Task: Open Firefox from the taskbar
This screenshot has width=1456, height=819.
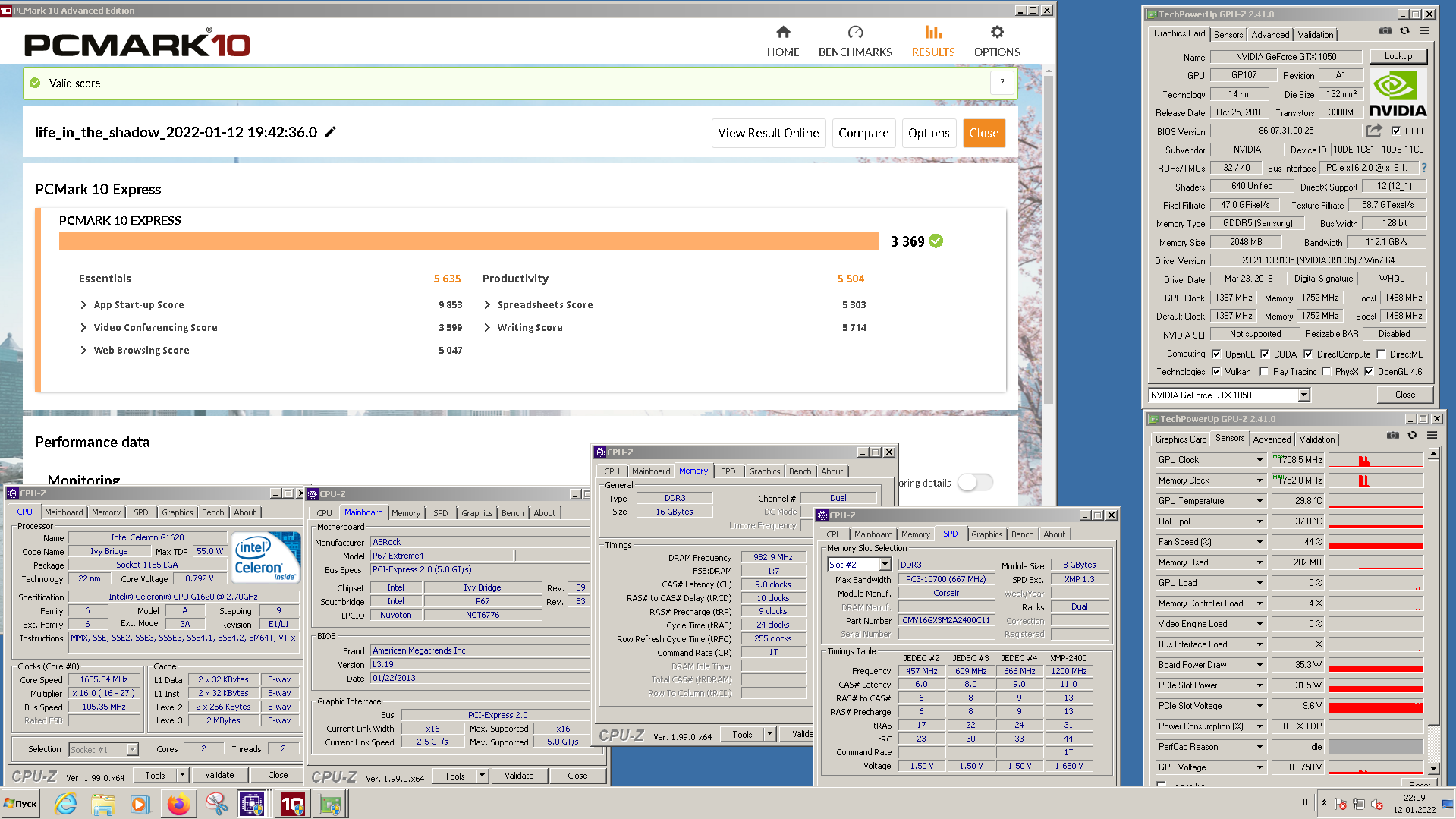Action: (x=178, y=804)
